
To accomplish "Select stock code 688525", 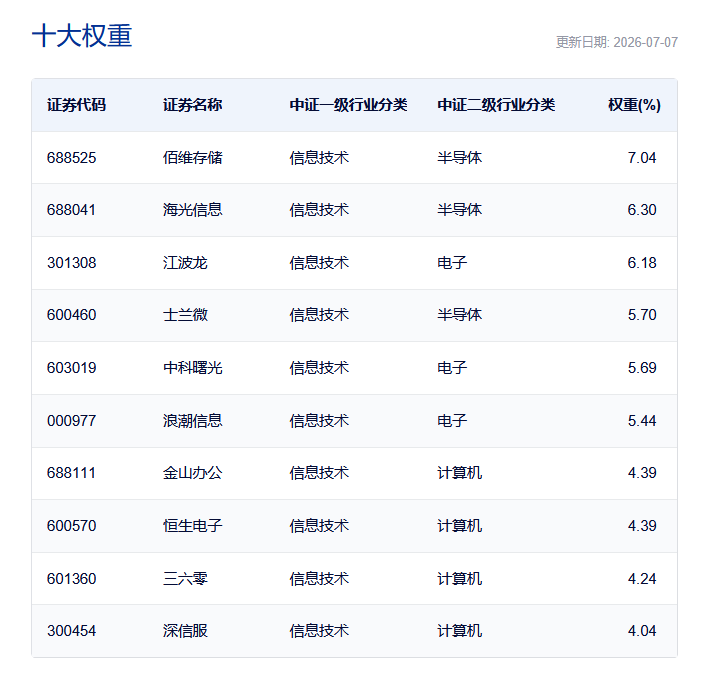I will [72, 158].
